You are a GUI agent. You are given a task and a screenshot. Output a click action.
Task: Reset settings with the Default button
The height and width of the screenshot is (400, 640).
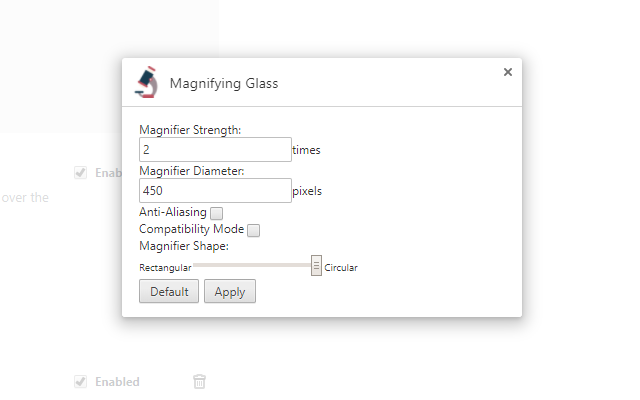tap(169, 291)
